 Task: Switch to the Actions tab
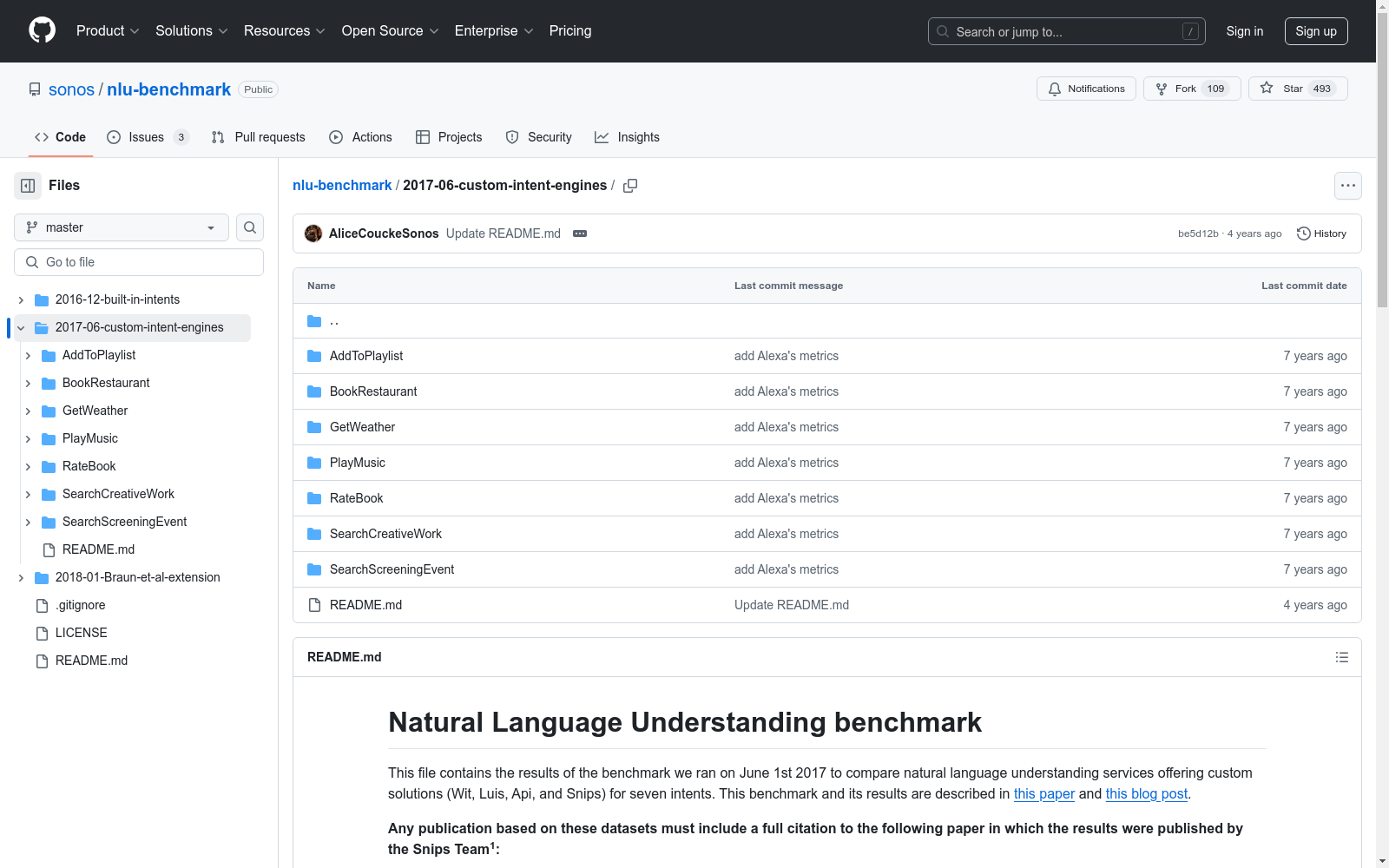(361, 137)
